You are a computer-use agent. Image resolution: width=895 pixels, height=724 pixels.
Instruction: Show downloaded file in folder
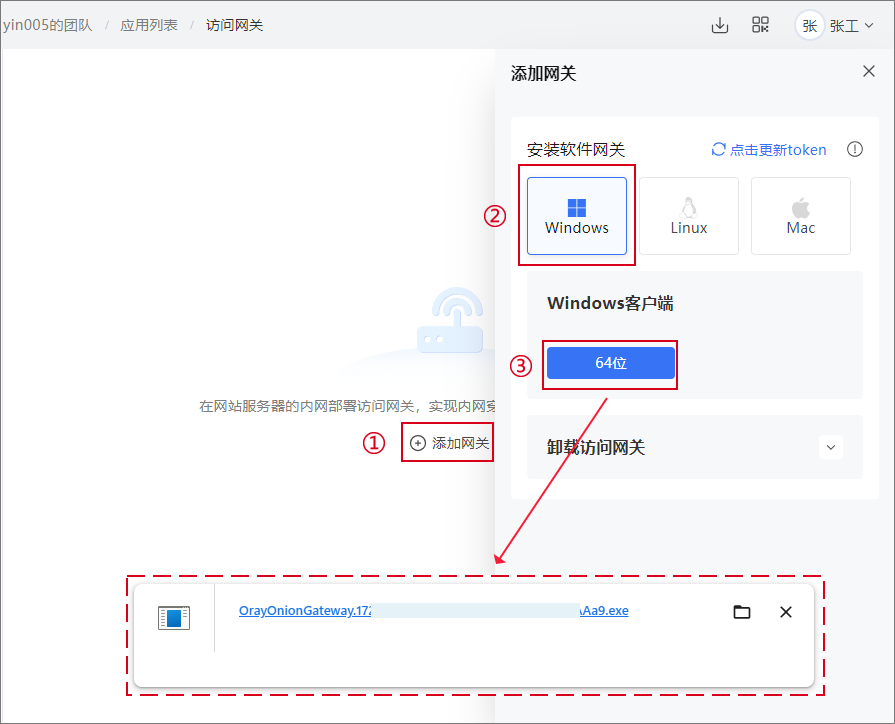point(741,612)
